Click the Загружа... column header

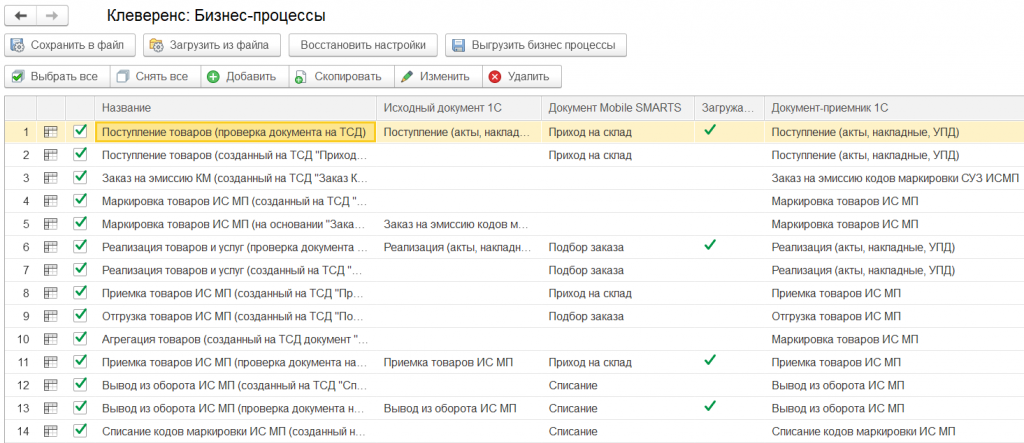click(729, 108)
